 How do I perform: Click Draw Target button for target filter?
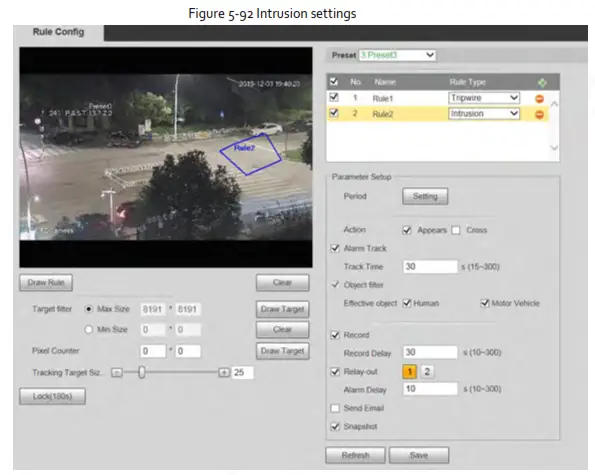pos(283,309)
